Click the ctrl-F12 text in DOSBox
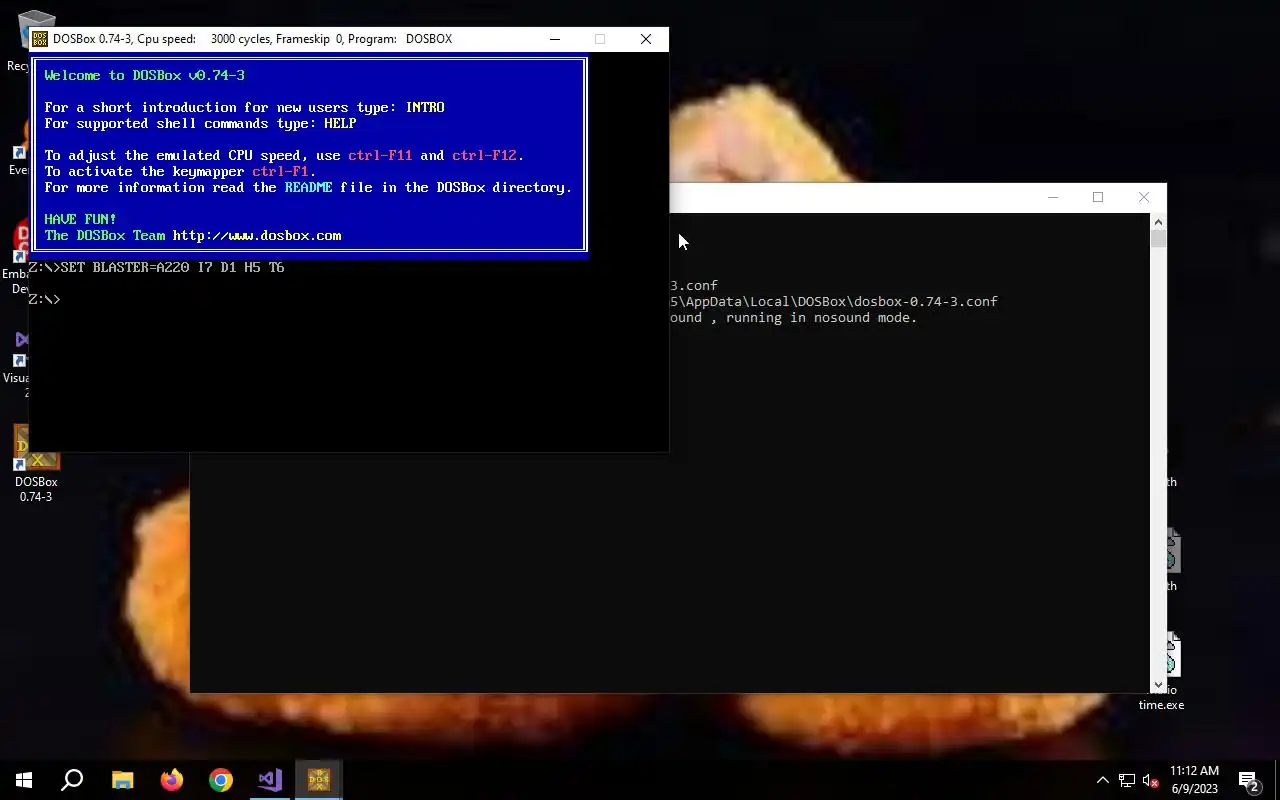The image size is (1280, 800). pos(484,156)
